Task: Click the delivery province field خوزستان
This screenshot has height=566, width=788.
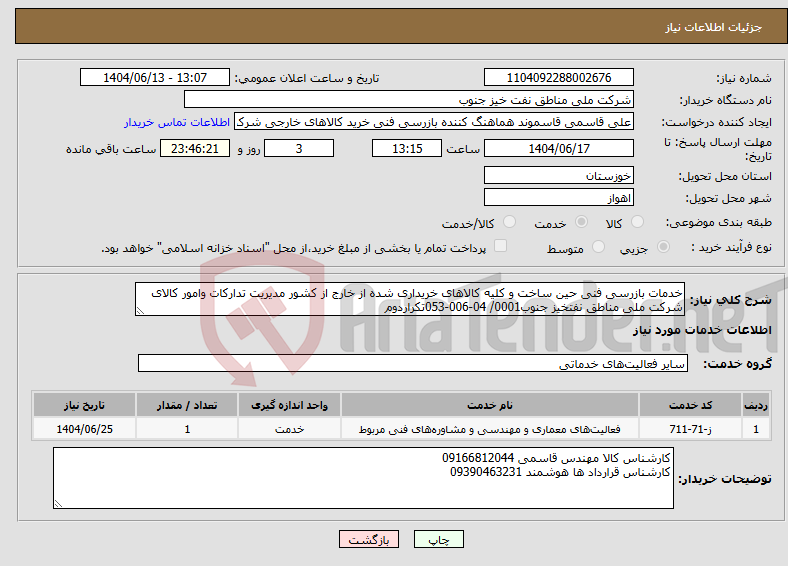Action: tap(559, 175)
